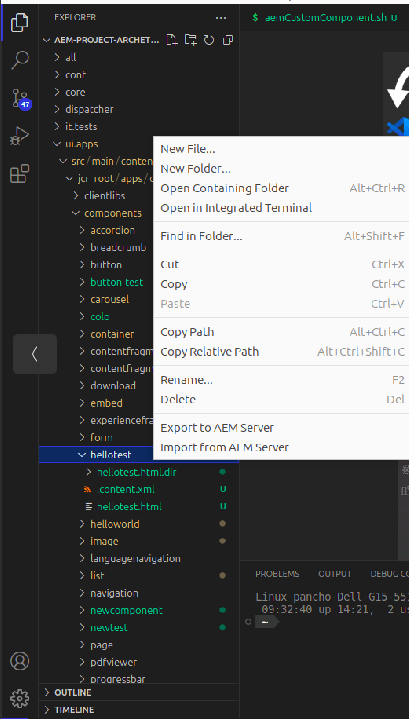The image size is (409, 719).
Task: Open explorer Views and More Actions ellipsis
Action: point(221,17)
